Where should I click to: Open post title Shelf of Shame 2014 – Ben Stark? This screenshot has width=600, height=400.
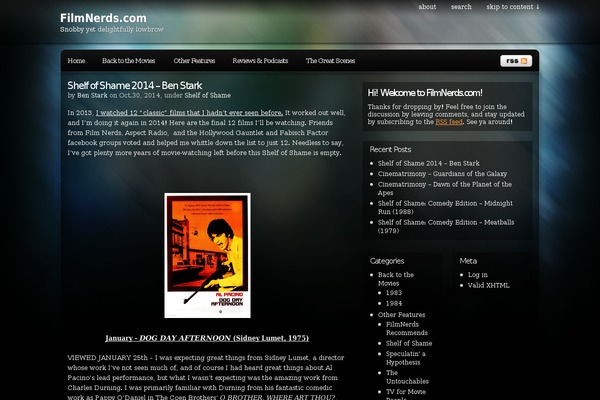(135, 85)
